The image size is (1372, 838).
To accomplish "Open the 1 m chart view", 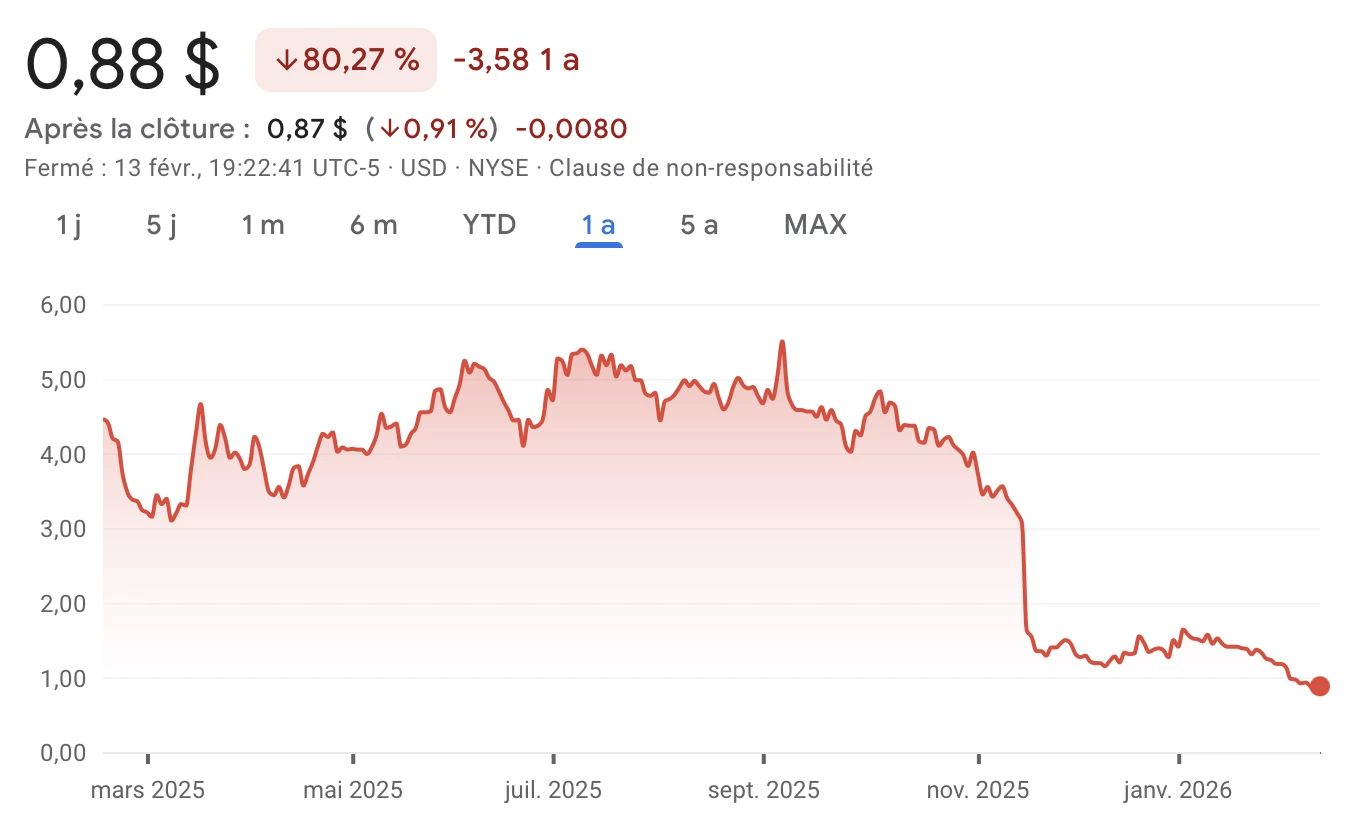I will (263, 225).
